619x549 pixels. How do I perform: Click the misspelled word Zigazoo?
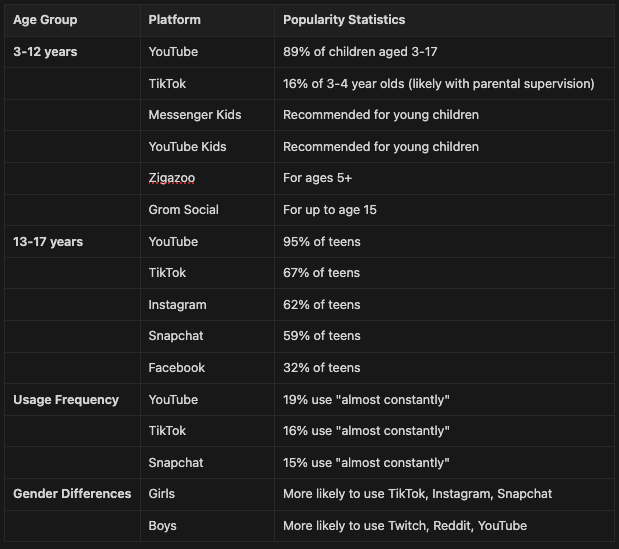pyautogui.click(x=172, y=178)
